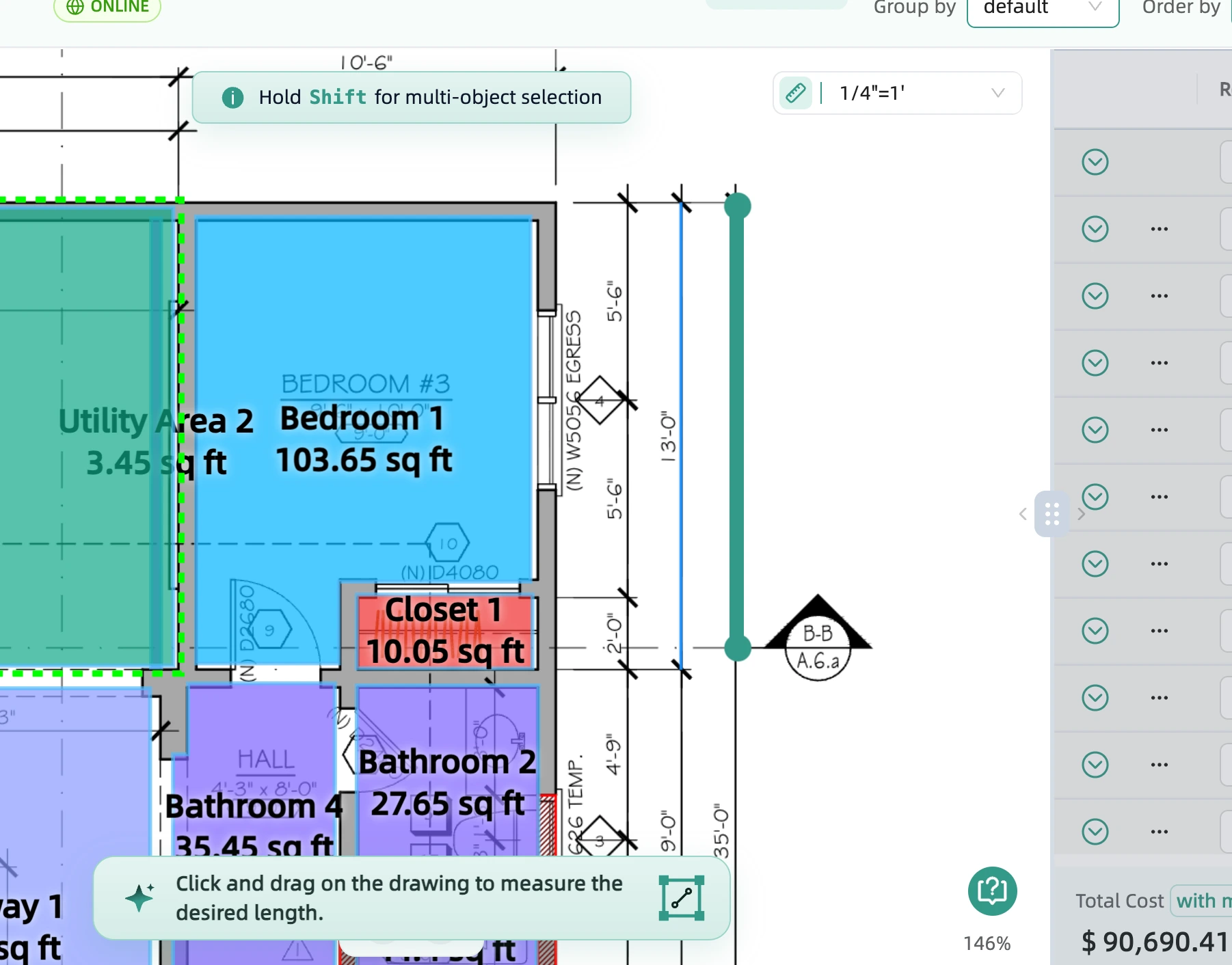Select the top endpoint of the green measurement line
The image size is (1232, 965).
[x=737, y=206]
